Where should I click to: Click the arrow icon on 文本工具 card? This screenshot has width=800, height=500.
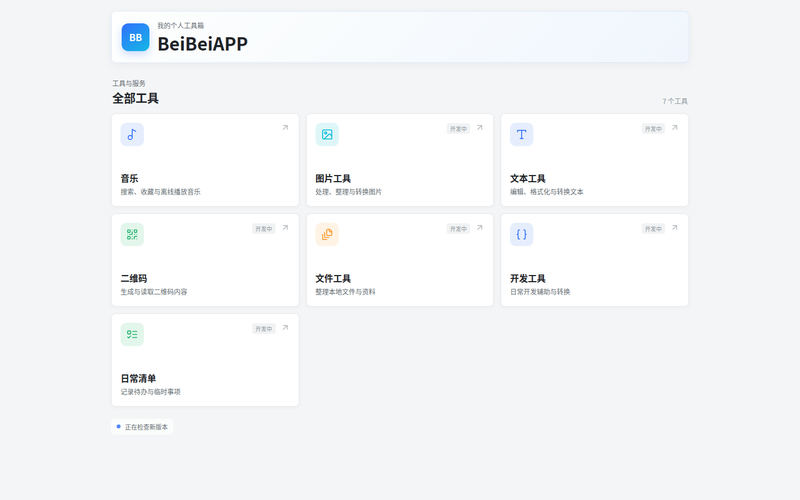tap(674, 128)
